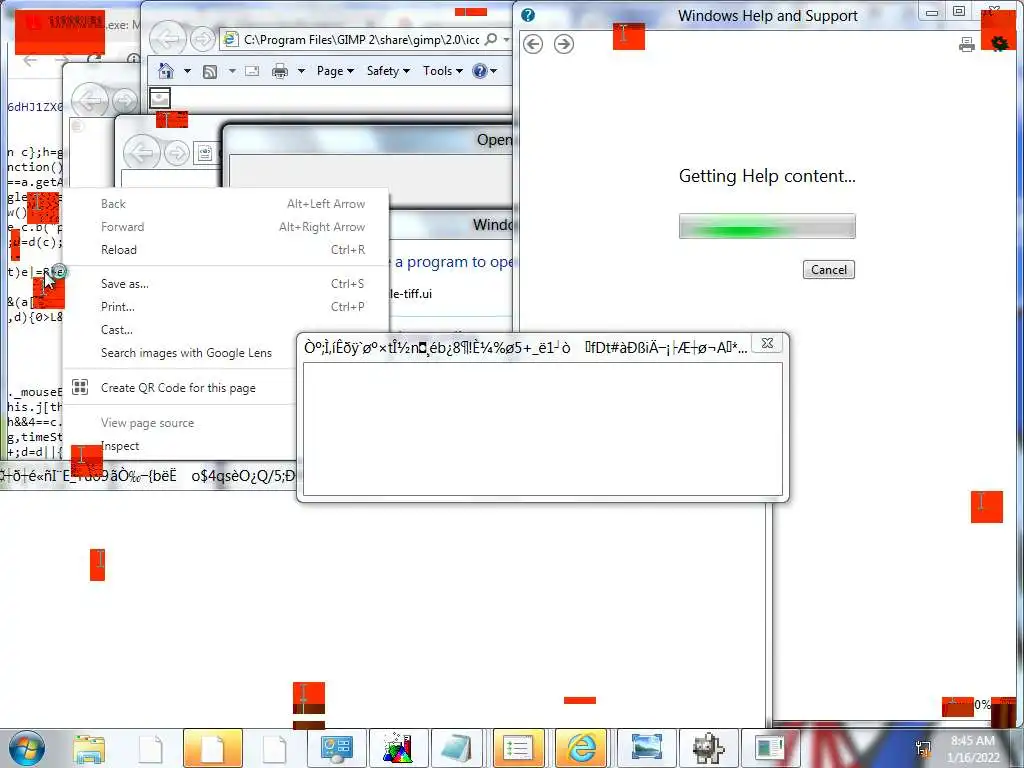Minimize the Windows Help and Support window

pos(932,12)
